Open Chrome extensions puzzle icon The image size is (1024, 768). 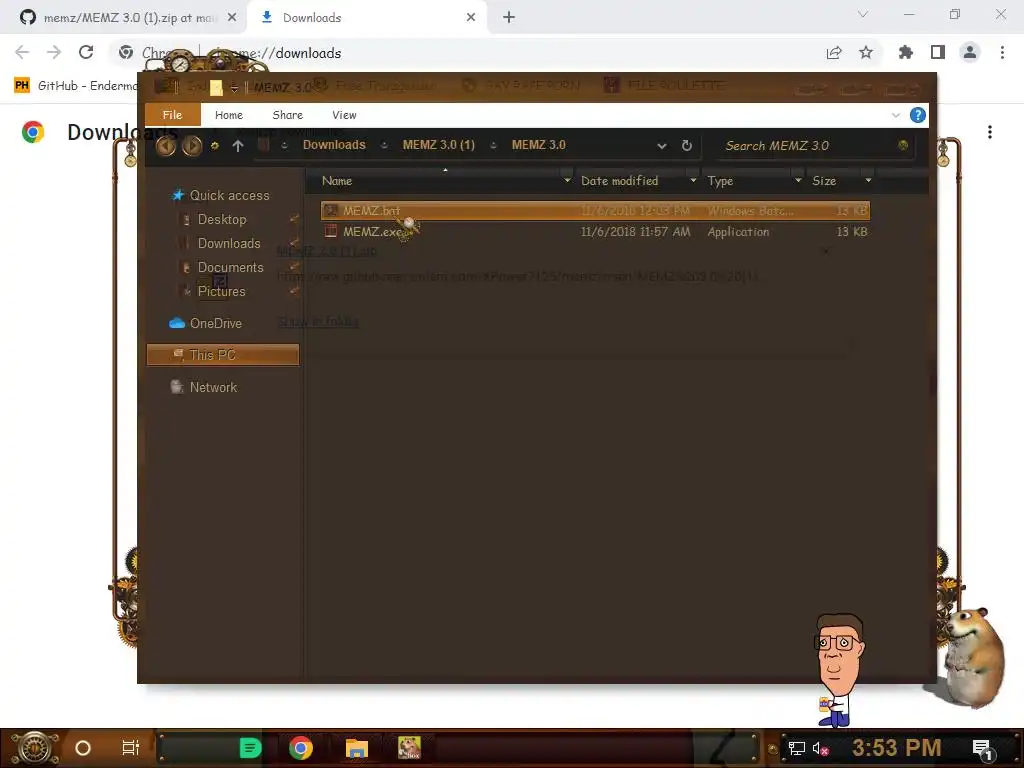[x=906, y=53]
